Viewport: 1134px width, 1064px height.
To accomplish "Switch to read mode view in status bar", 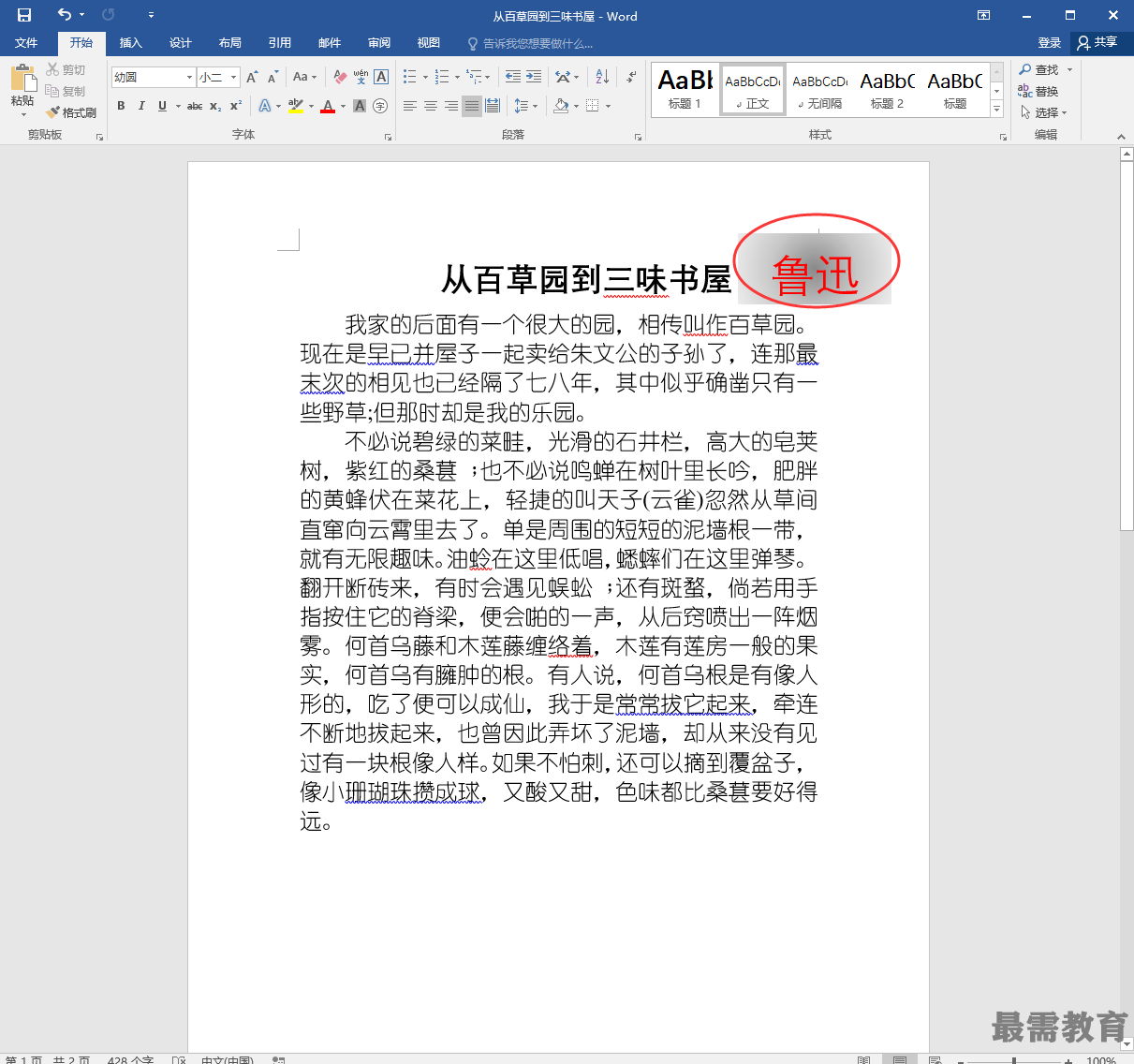I will (863, 1059).
